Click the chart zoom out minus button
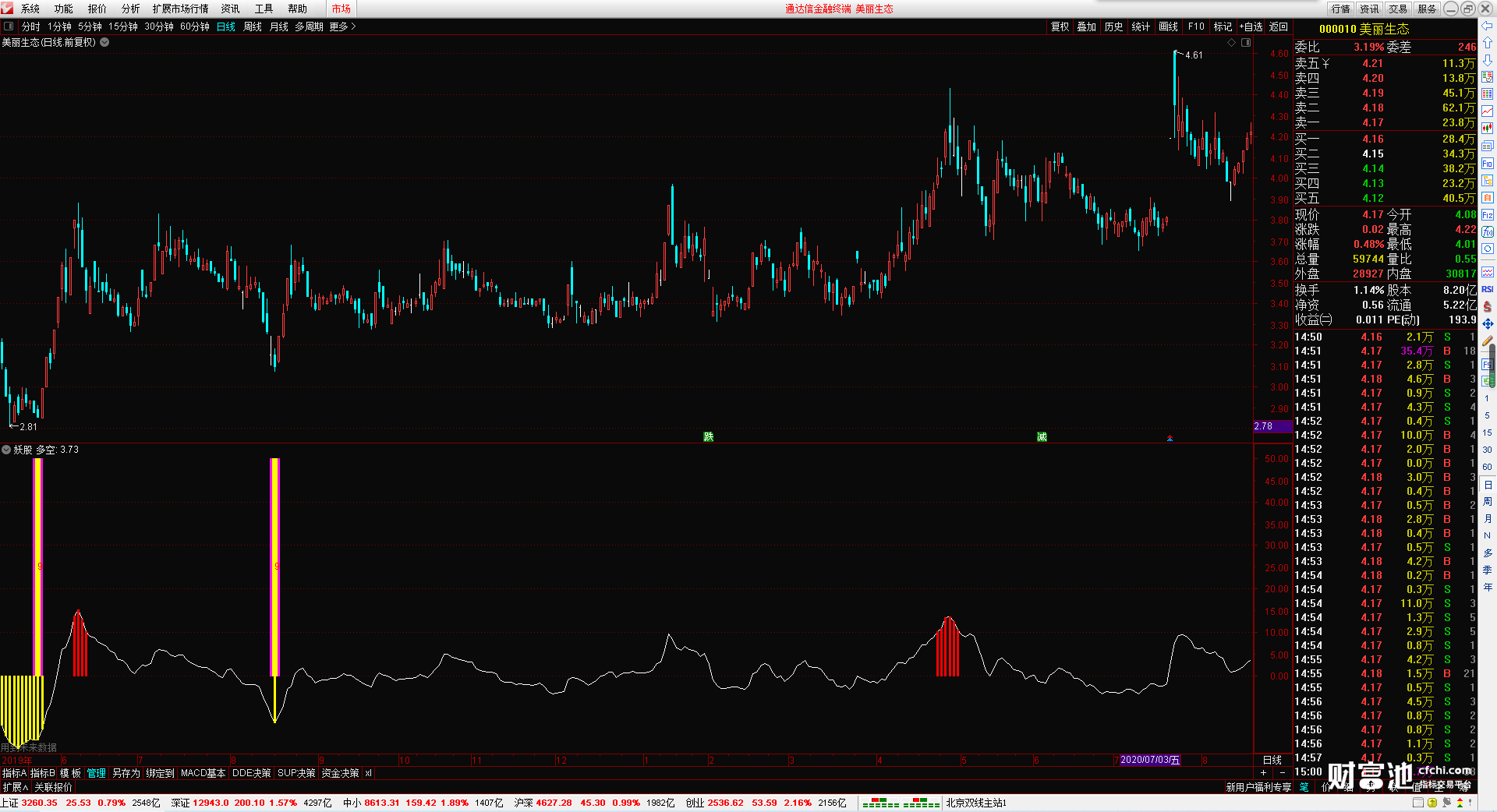Image resolution: width=1497 pixels, height=812 pixels. tap(1283, 772)
